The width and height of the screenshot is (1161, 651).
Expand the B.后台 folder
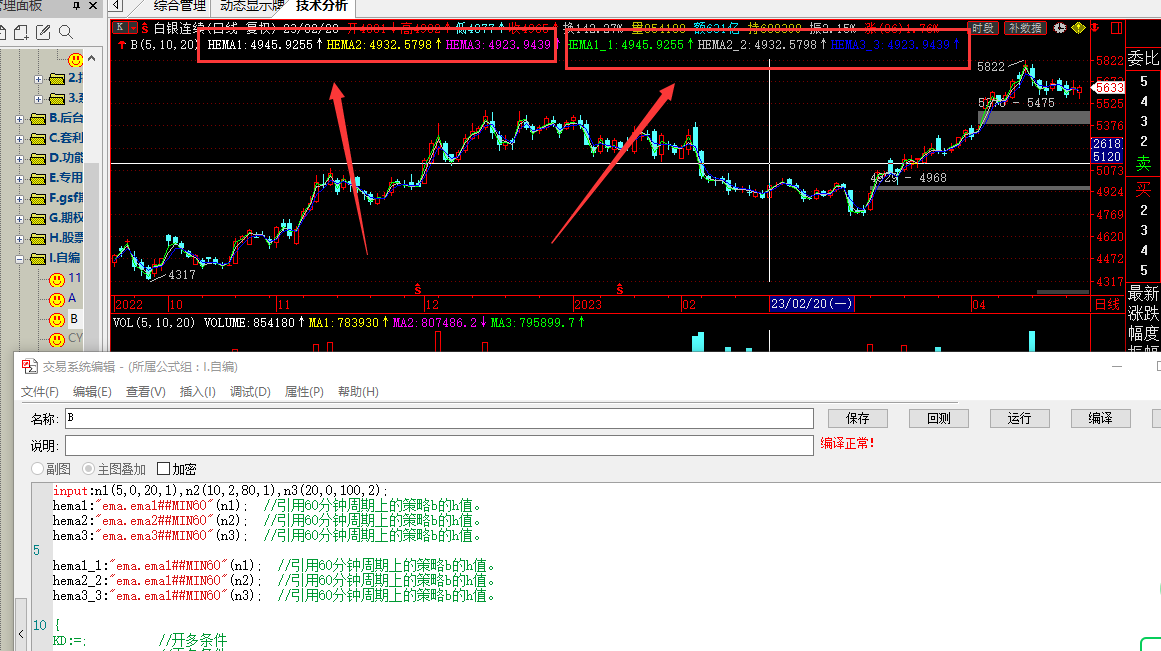(x=19, y=118)
